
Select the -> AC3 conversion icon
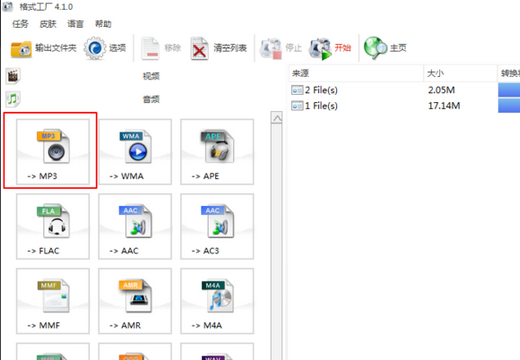pos(217,226)
